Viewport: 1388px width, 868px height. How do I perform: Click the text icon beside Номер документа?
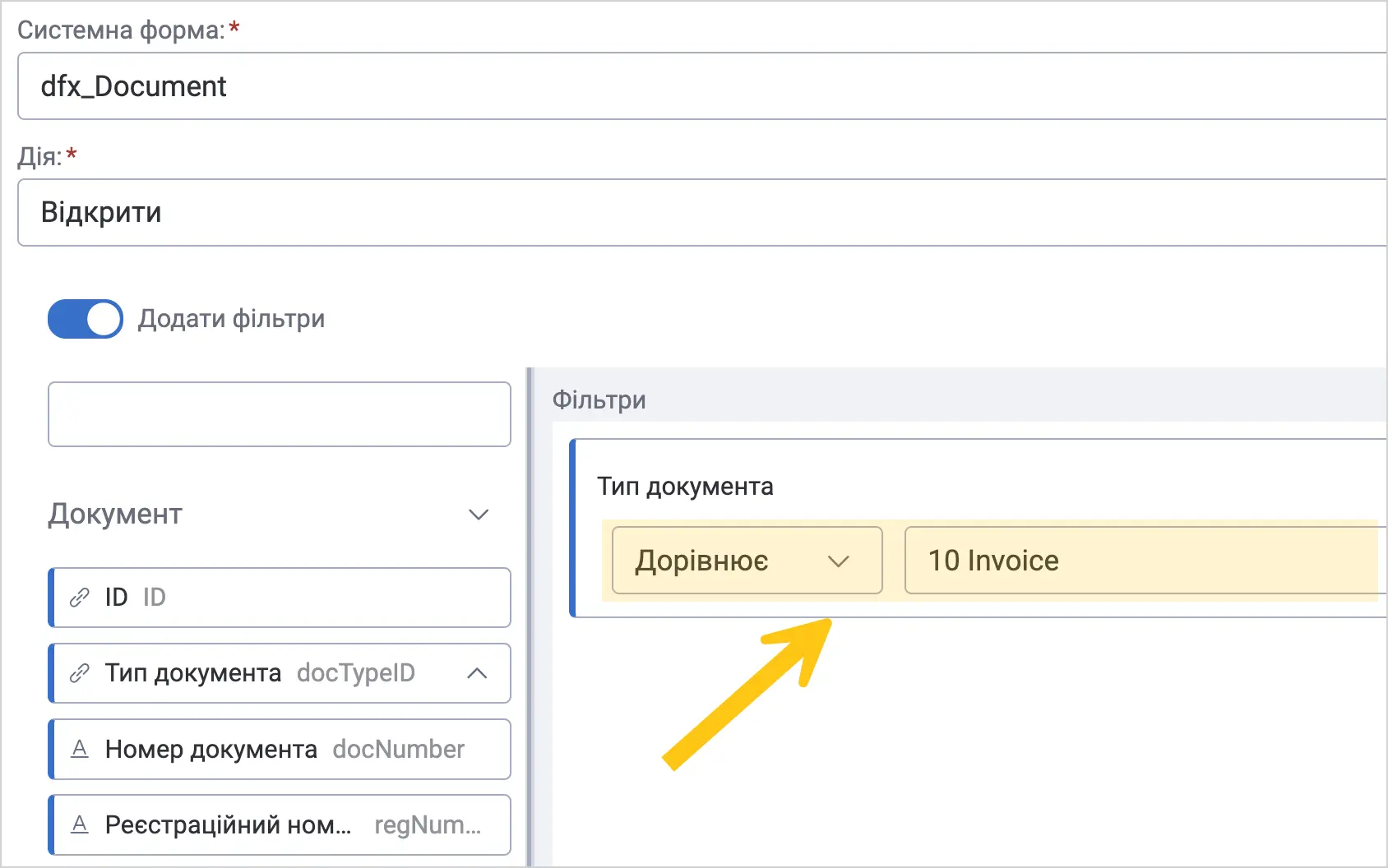click(x=80, y=749)
